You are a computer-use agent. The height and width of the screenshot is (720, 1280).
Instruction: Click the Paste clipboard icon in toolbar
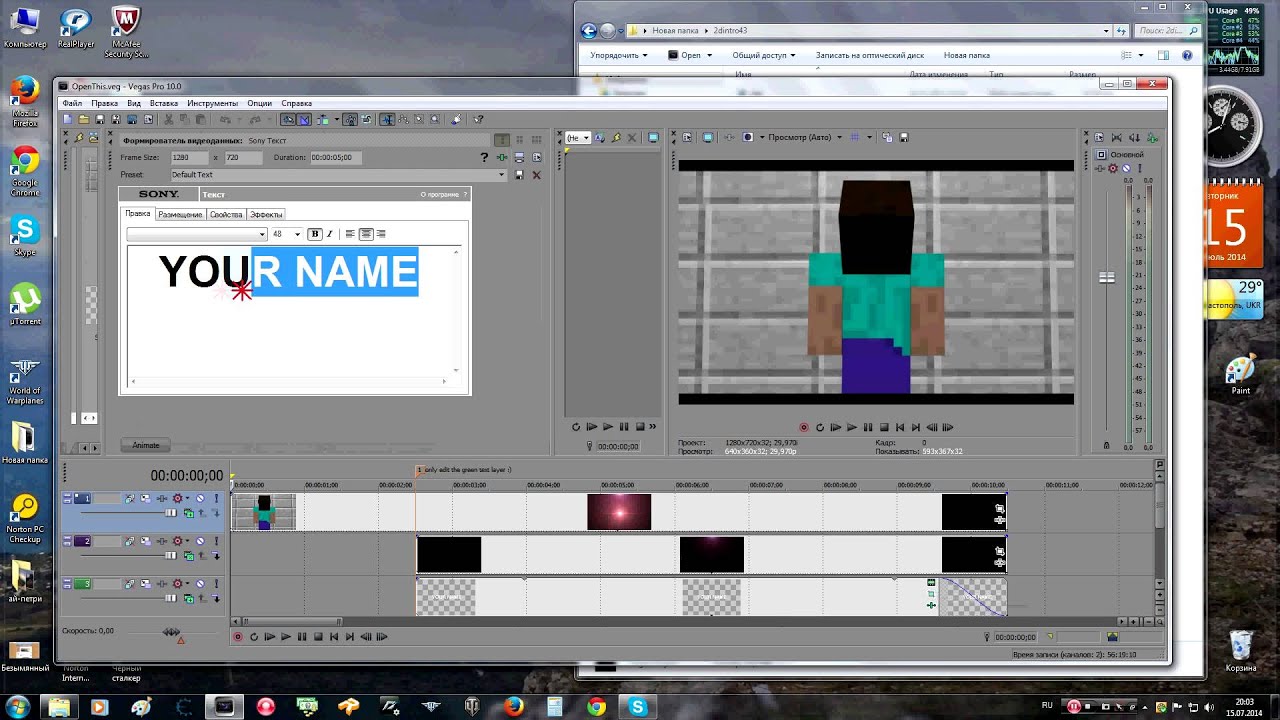(201, 119)
